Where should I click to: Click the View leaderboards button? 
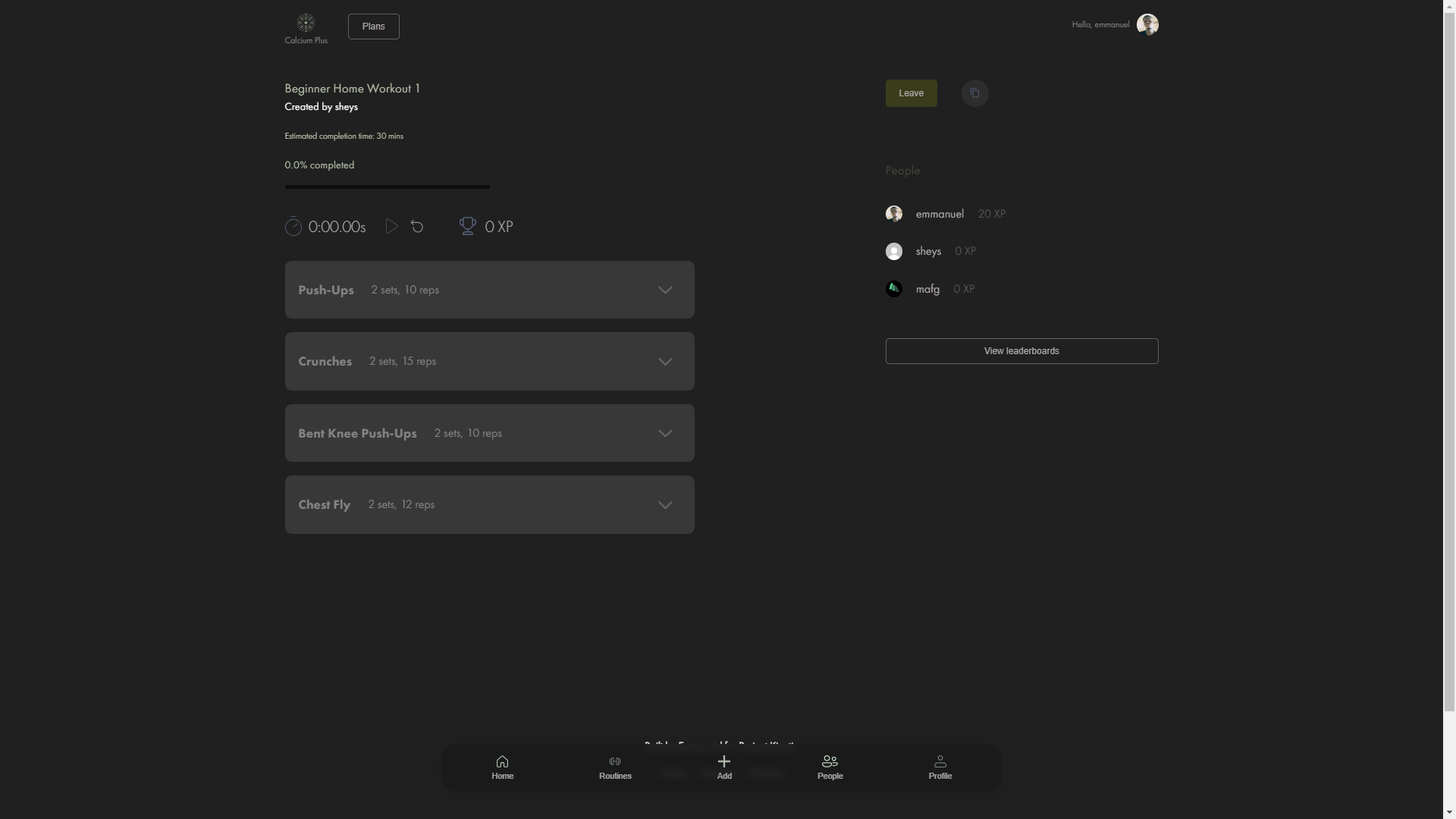point(1021,351)
